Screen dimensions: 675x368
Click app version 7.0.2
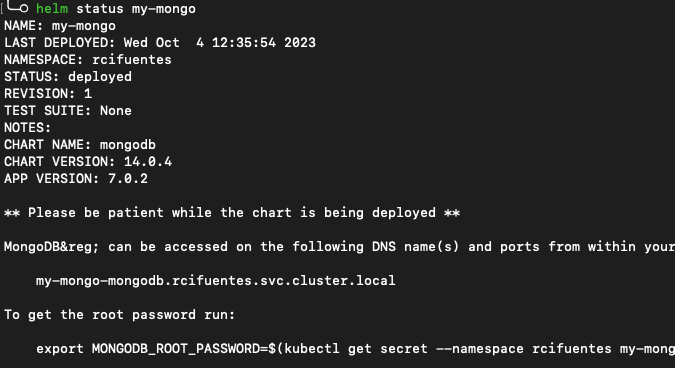click(x=128, y=179)
